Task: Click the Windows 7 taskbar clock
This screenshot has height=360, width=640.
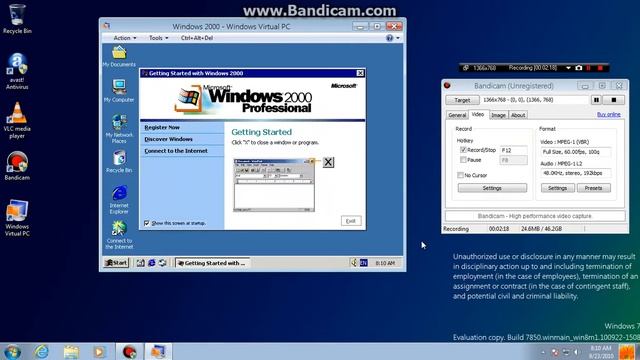Action: click(x=601, y=352)
